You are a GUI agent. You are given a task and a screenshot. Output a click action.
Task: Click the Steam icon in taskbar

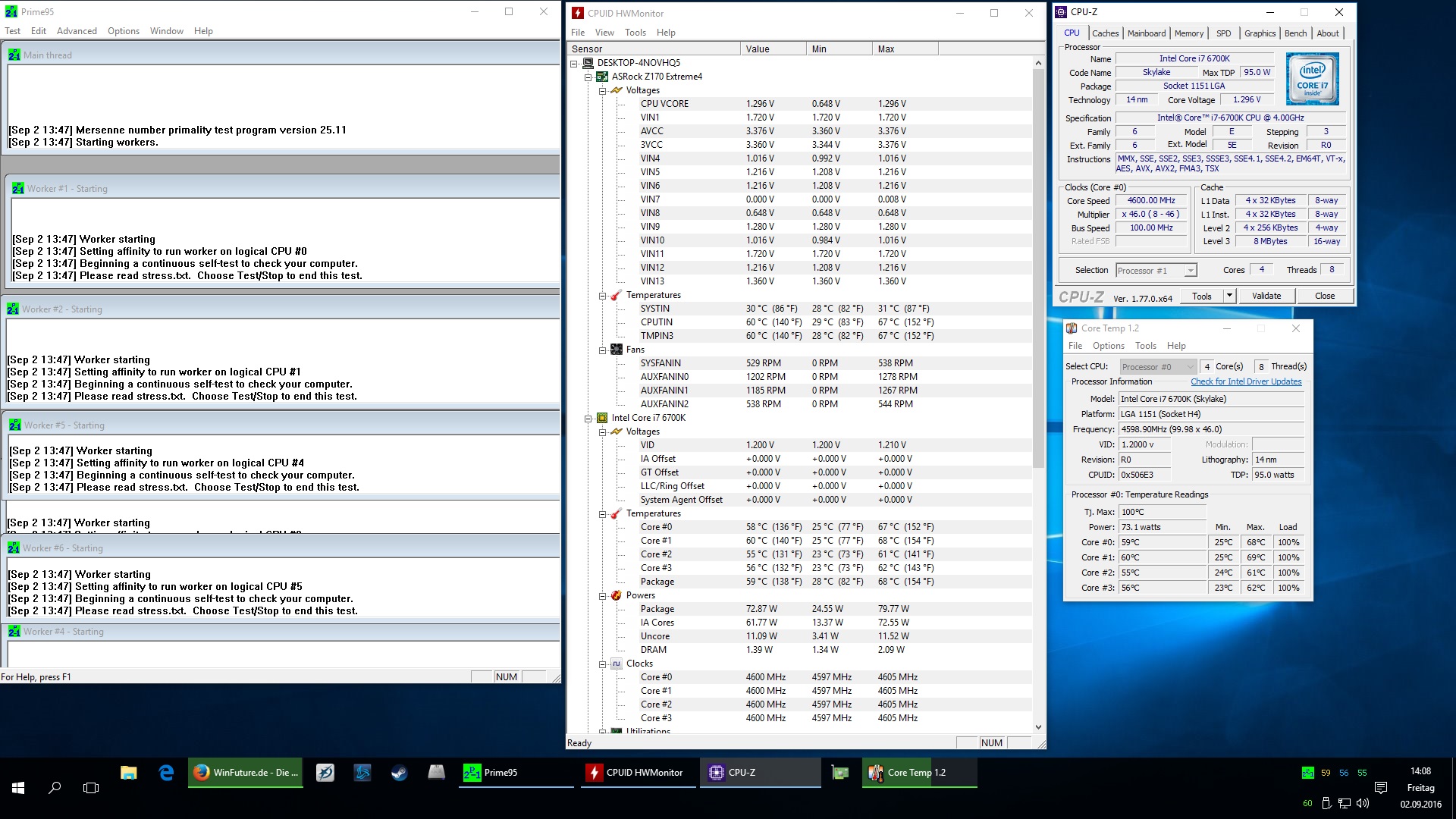tap(399, 773)
